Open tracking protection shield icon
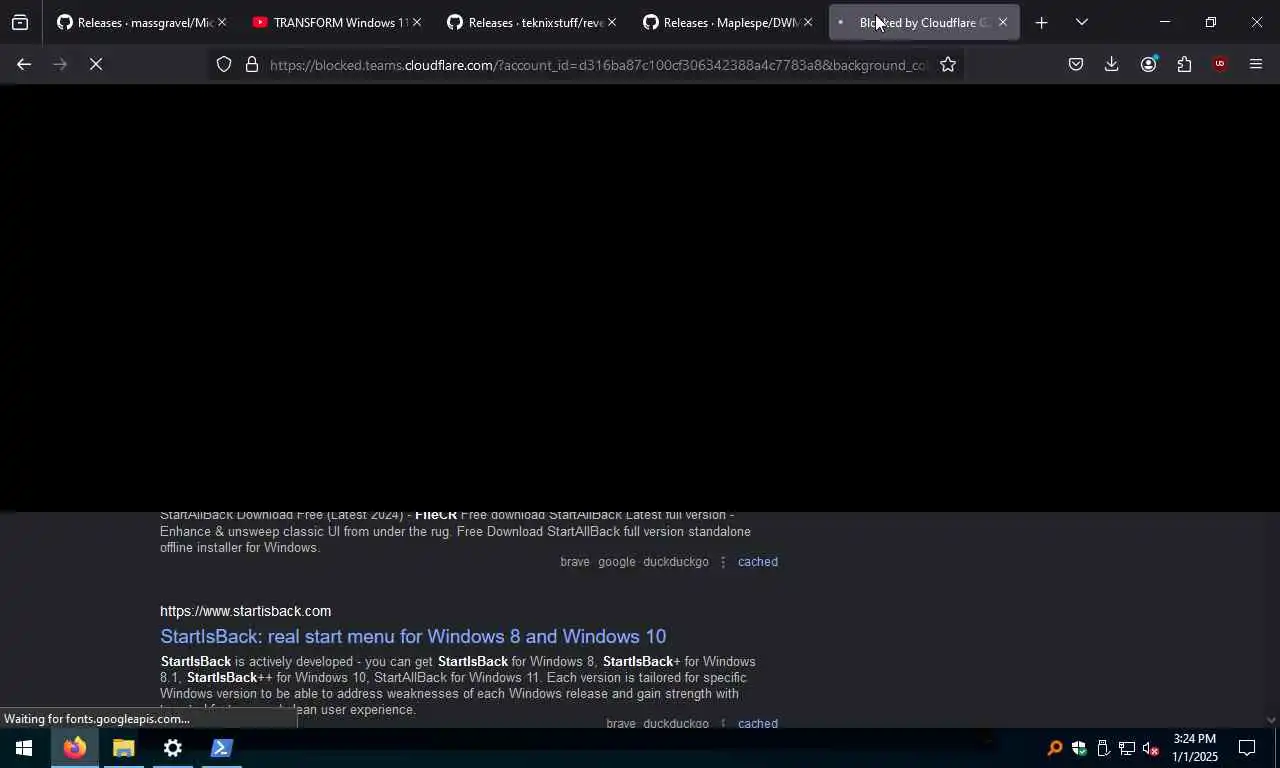1280x768 pixels. tap(224, 64)
